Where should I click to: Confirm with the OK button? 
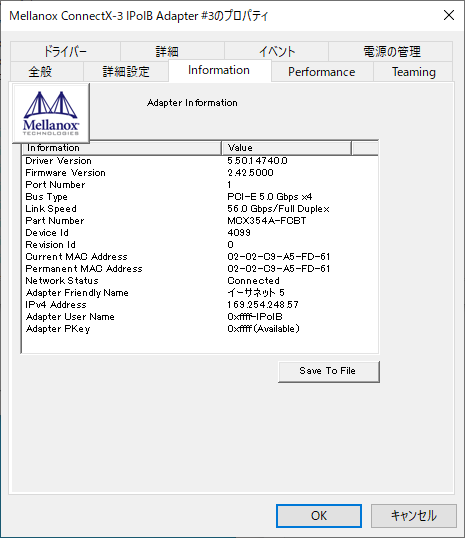[x=319, y=516]
